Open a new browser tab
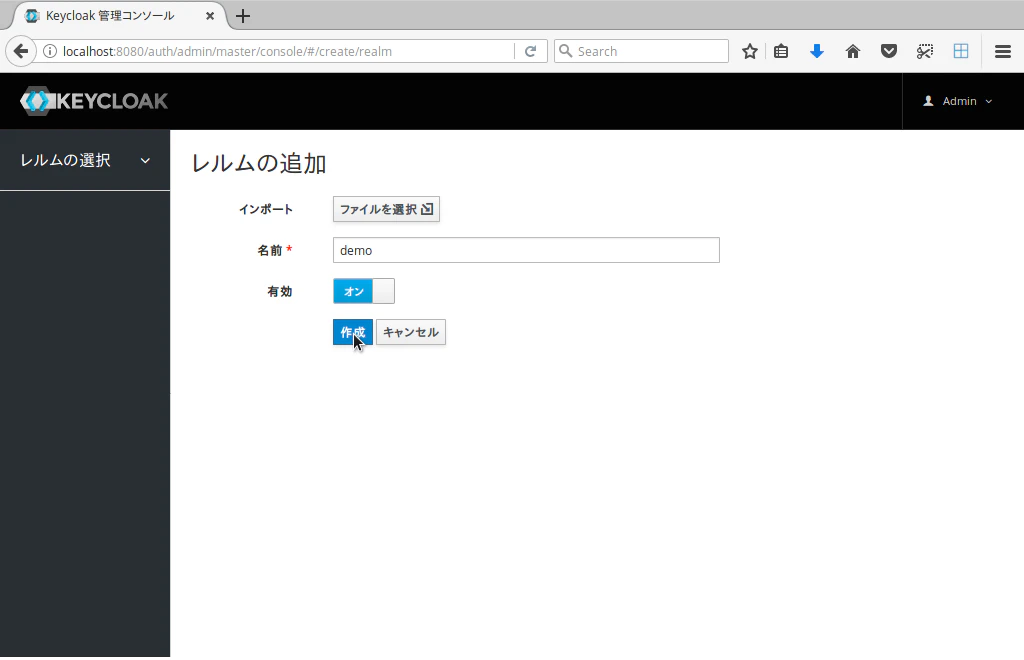The width and height of the screenshot is (1024, 660). coord(243,16)
